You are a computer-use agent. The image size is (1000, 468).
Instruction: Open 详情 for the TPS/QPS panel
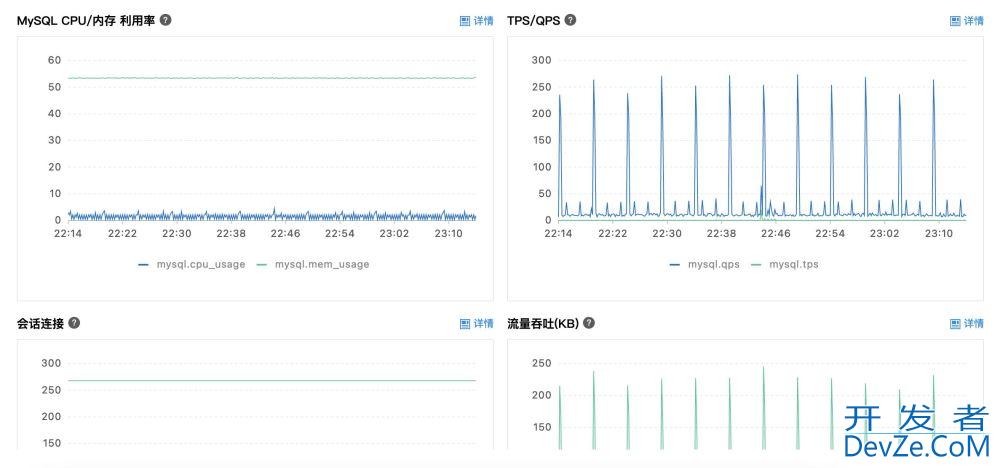(x=966, y=20)
